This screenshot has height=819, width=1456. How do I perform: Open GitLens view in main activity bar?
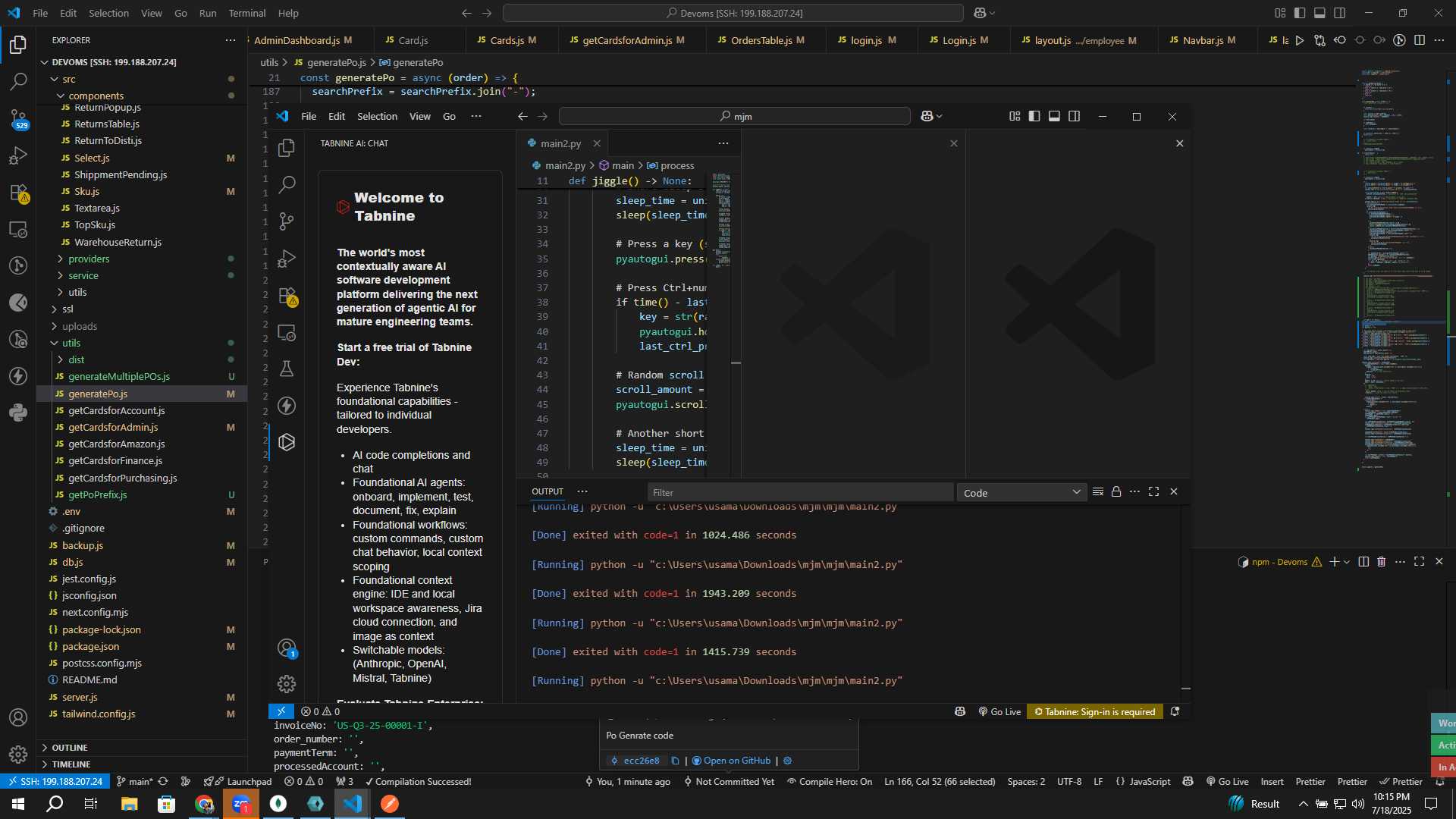pyautogui.click(x=18, y=266)
